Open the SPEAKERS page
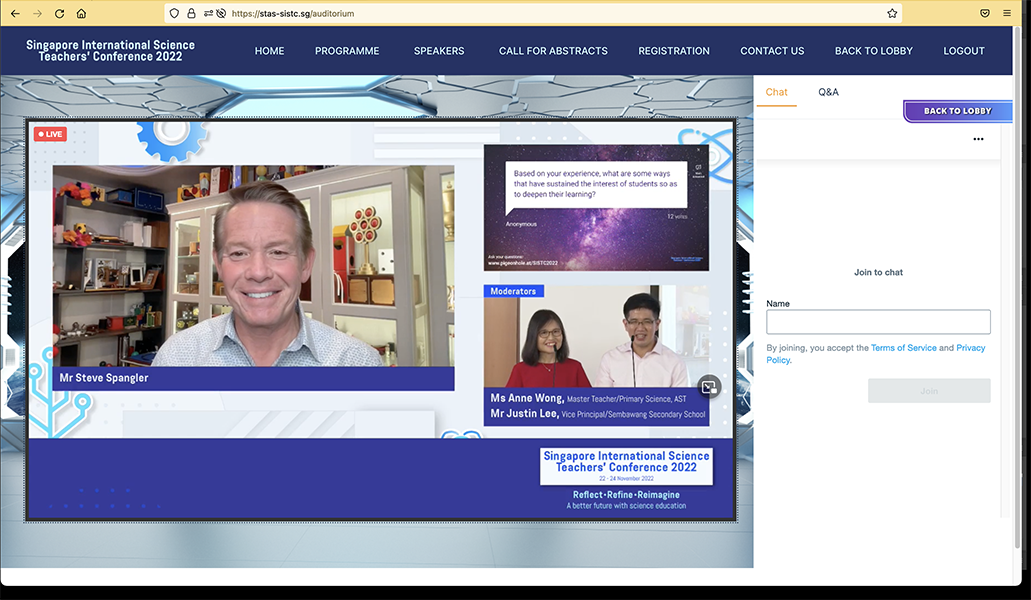 439,51
